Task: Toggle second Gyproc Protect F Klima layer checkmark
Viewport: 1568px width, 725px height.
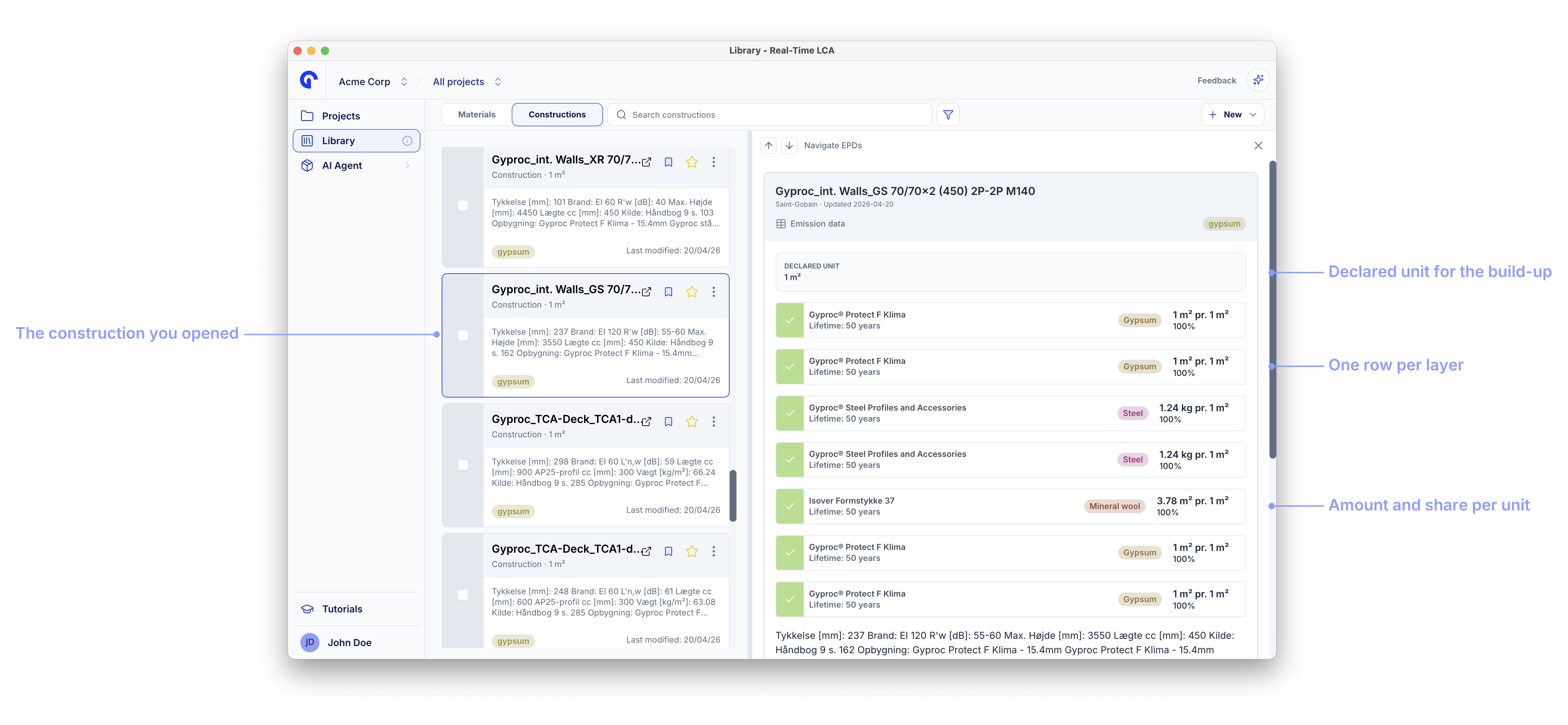Action: point(789,367)
